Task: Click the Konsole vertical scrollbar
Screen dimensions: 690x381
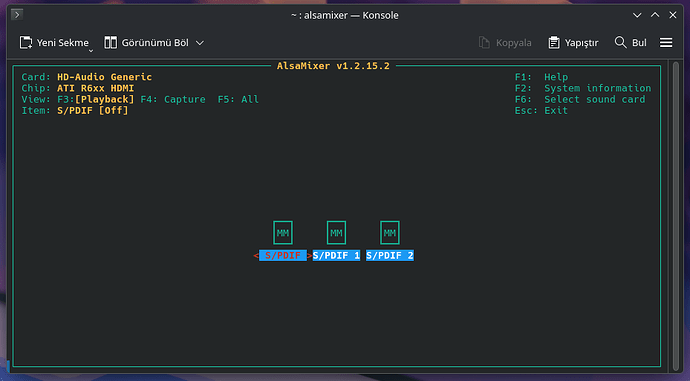Action: click(676, 216)
